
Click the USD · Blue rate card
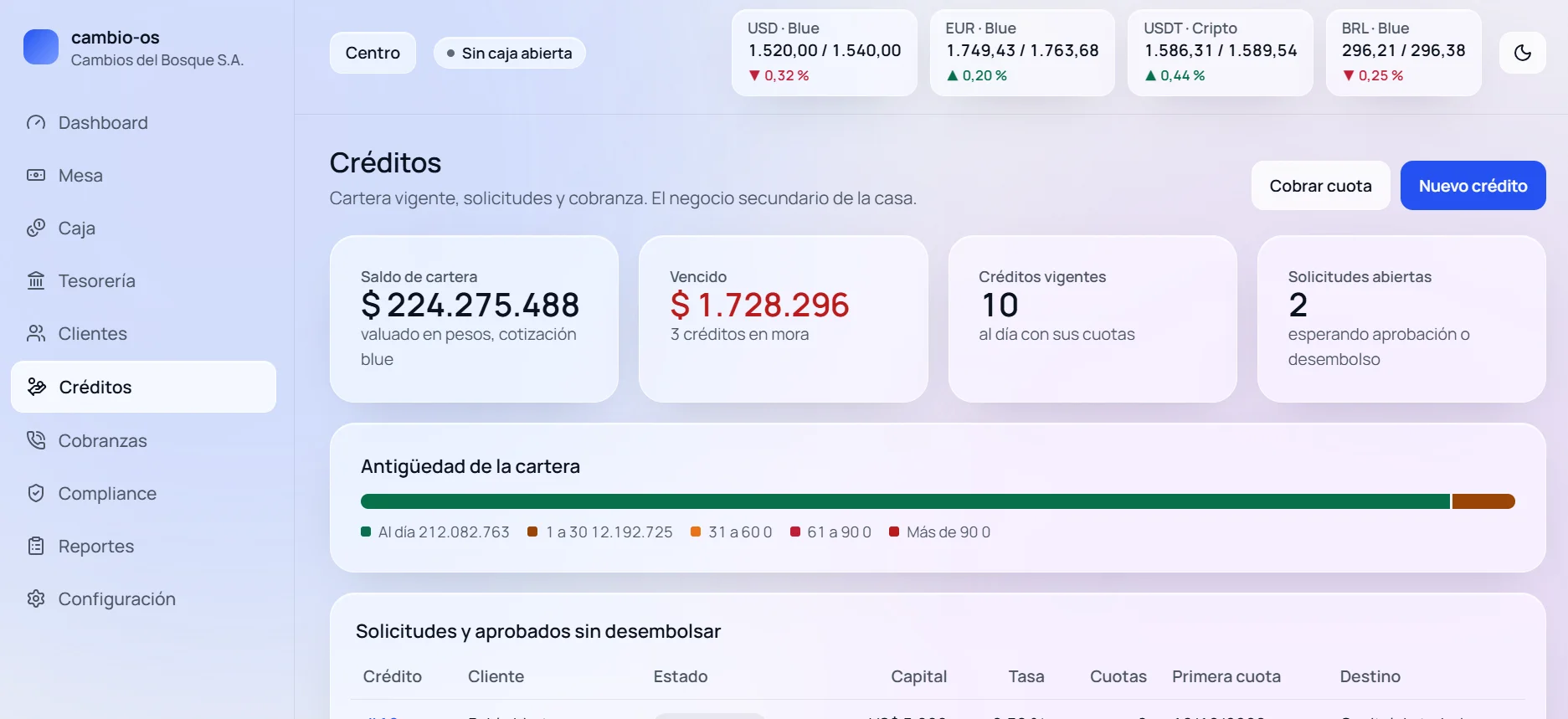tap(825, 53)
